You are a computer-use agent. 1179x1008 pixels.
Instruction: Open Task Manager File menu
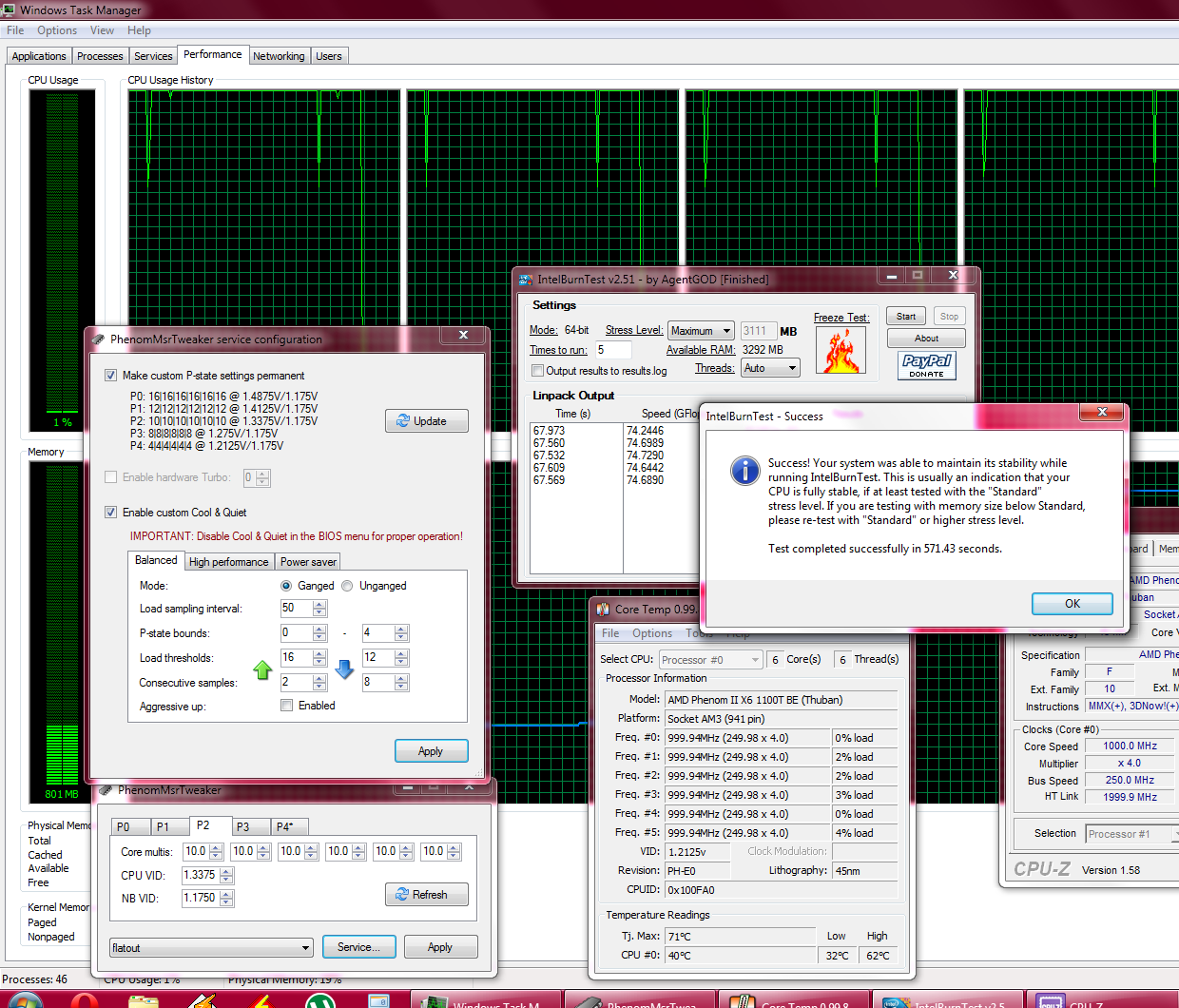[15, 30]
